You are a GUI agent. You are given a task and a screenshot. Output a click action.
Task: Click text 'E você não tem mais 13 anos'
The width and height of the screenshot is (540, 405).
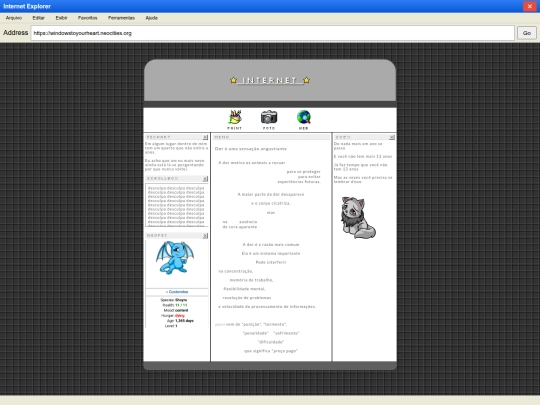pos(363,156)
